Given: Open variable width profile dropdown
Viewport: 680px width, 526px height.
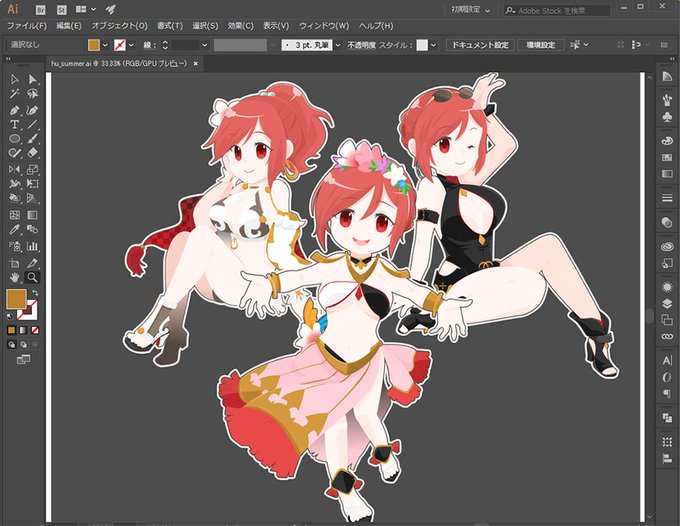Looking at the screenshot, I should tap(273, 45).
